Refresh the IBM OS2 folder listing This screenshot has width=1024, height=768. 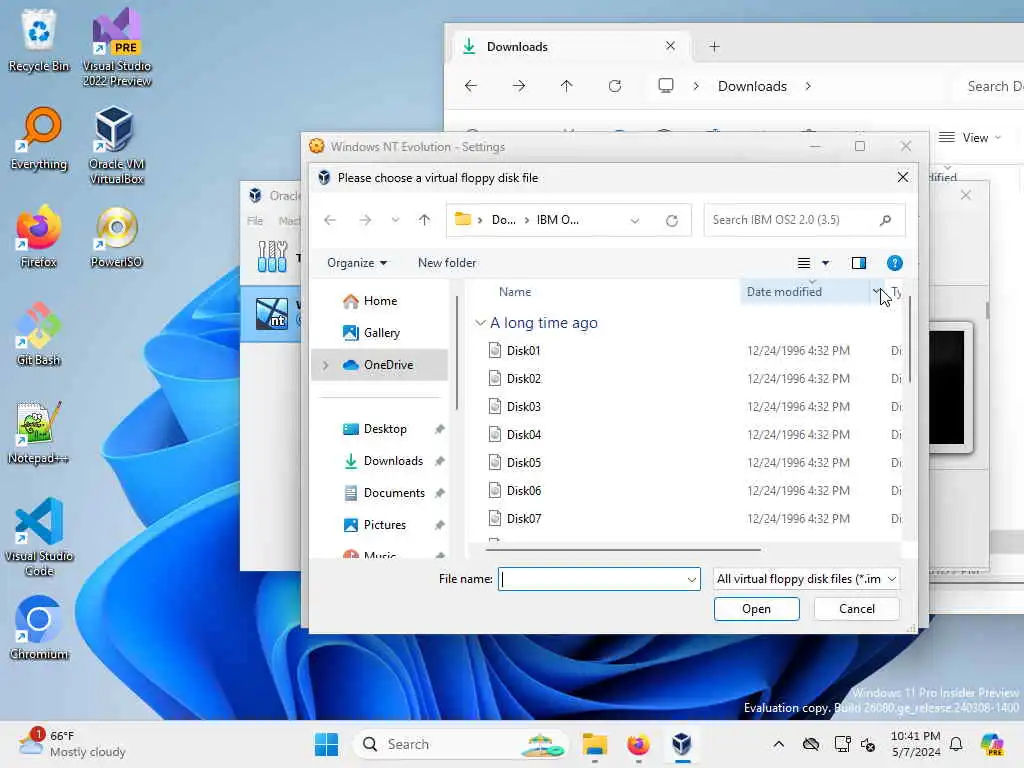pyautogui.click(x=671, y=221)
